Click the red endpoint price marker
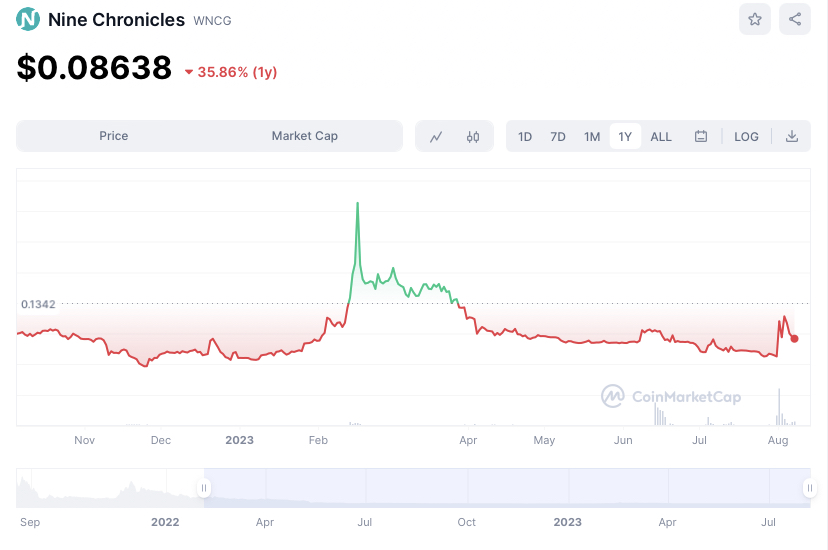 (x=794, y=339)
